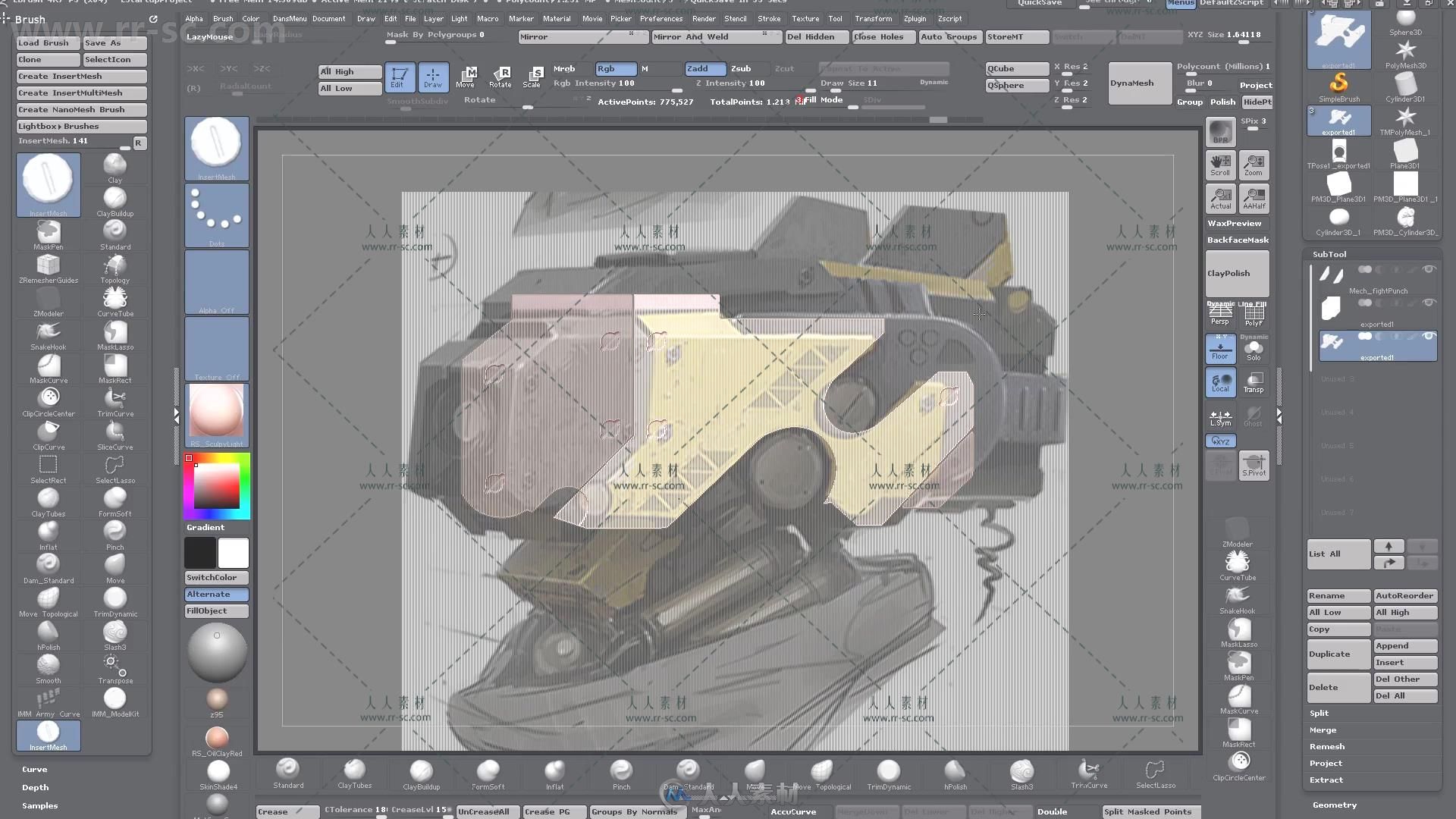This screenshot has height=819, width=1456.
Task: Click the Load Brush button
Action: (x=49, y=42)
